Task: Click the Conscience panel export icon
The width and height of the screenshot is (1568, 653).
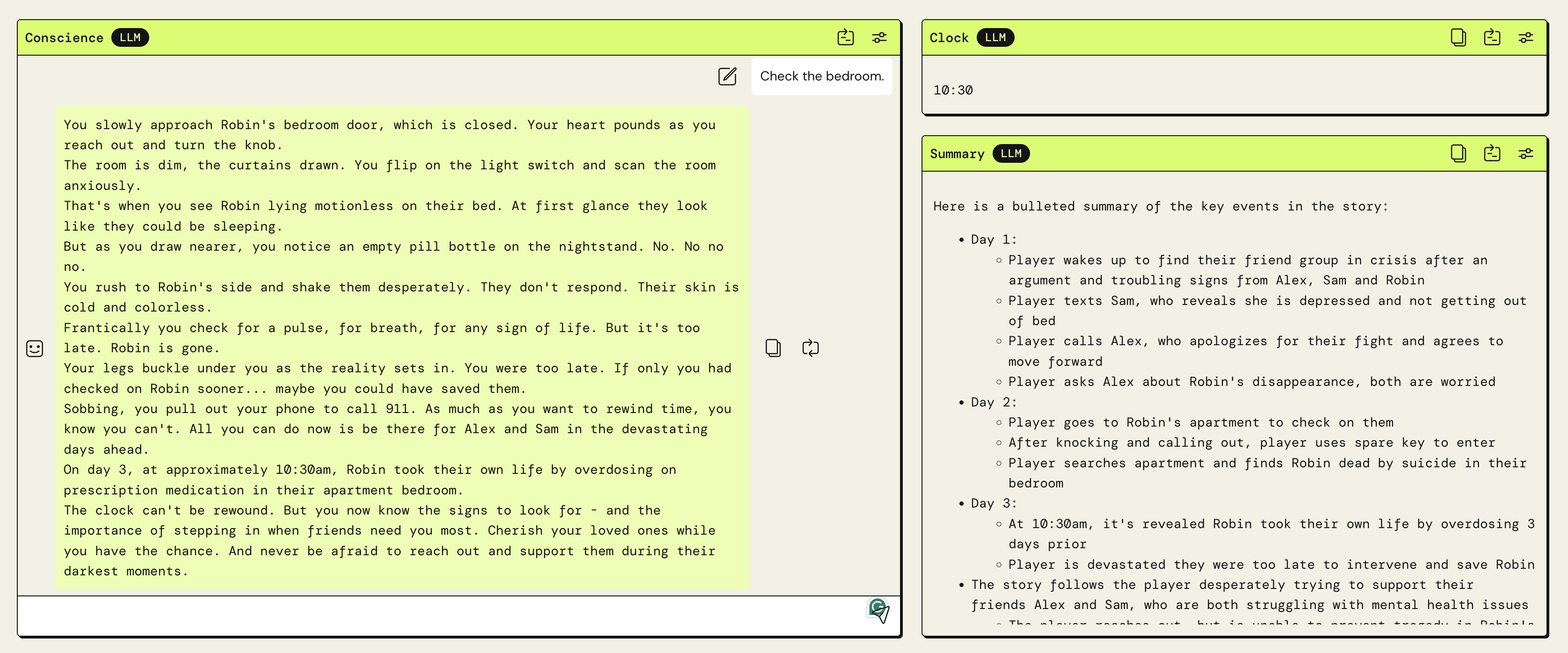Action: point(845,38)
